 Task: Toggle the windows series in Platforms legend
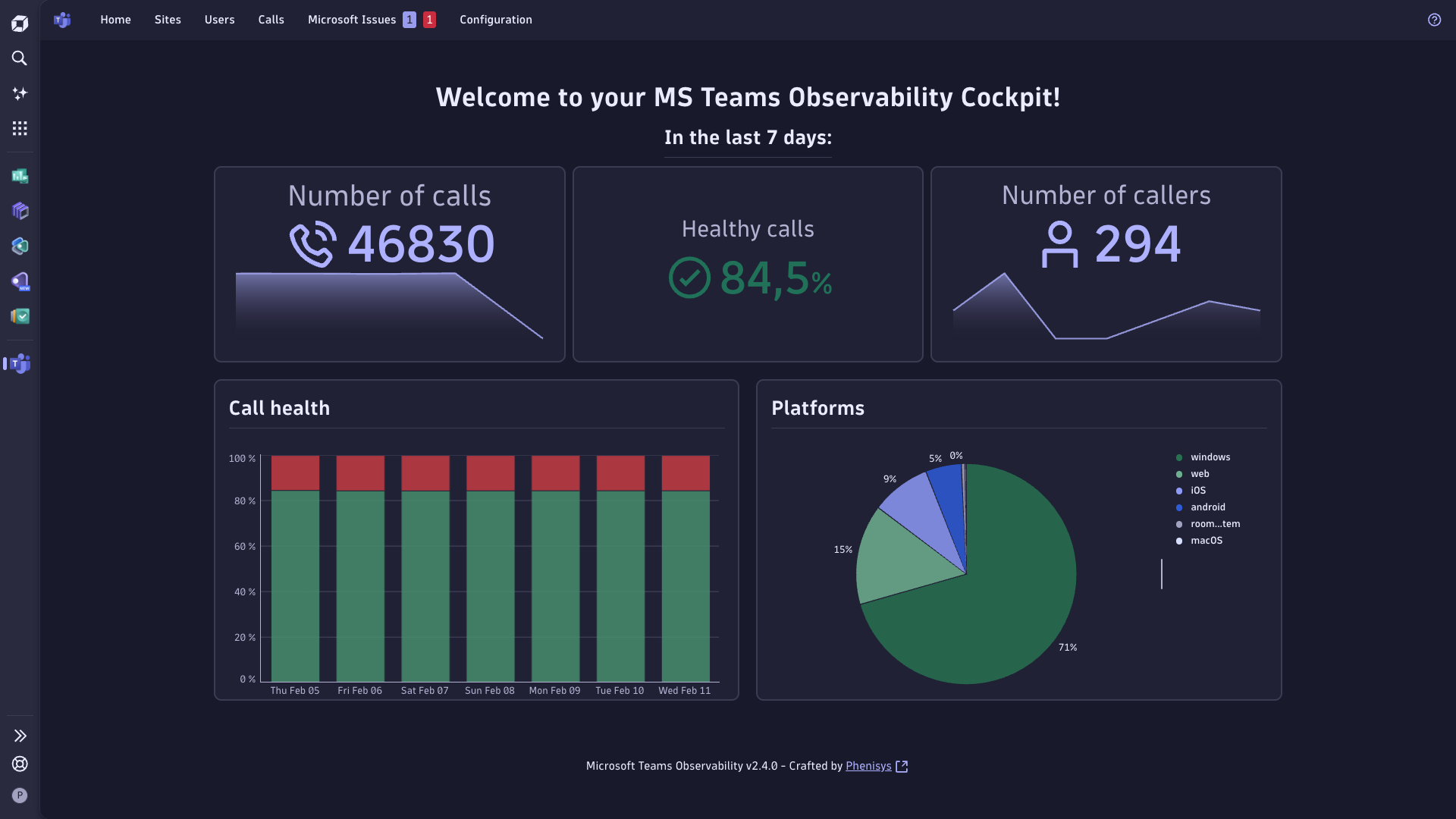(1210, 457)
